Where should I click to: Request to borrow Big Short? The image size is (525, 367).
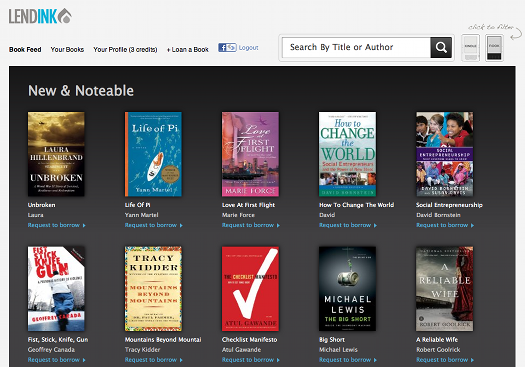pyautogui.click(x=348, y=360)
